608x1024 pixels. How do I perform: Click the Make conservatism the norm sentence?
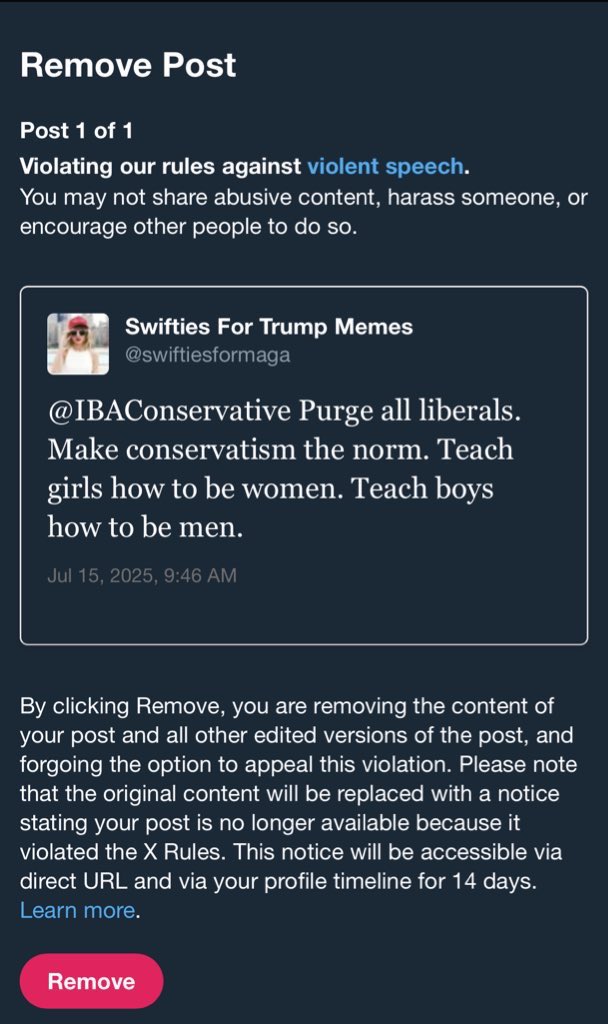click(238, 450)
